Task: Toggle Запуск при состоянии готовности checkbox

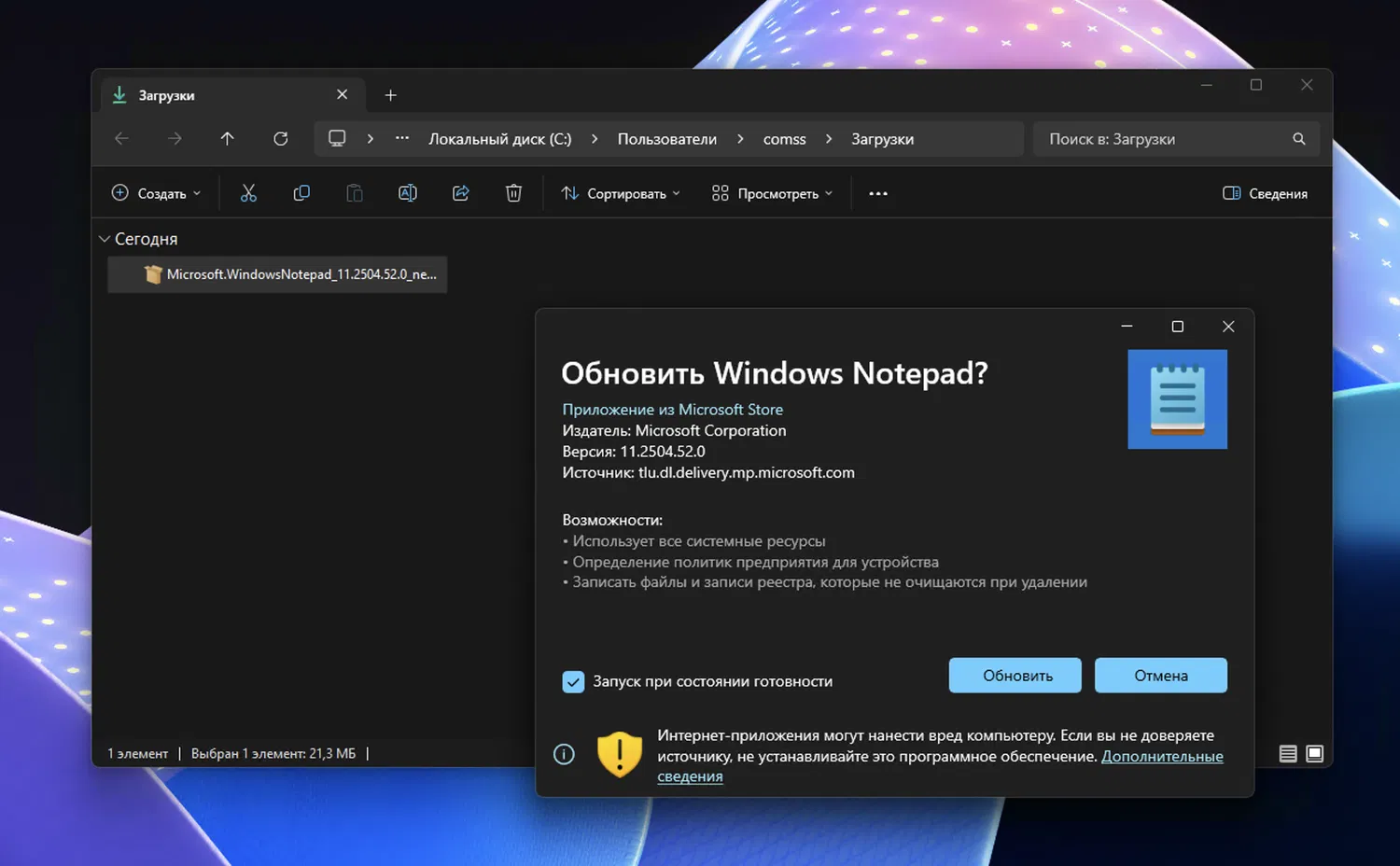Action: tap(573, 682)
